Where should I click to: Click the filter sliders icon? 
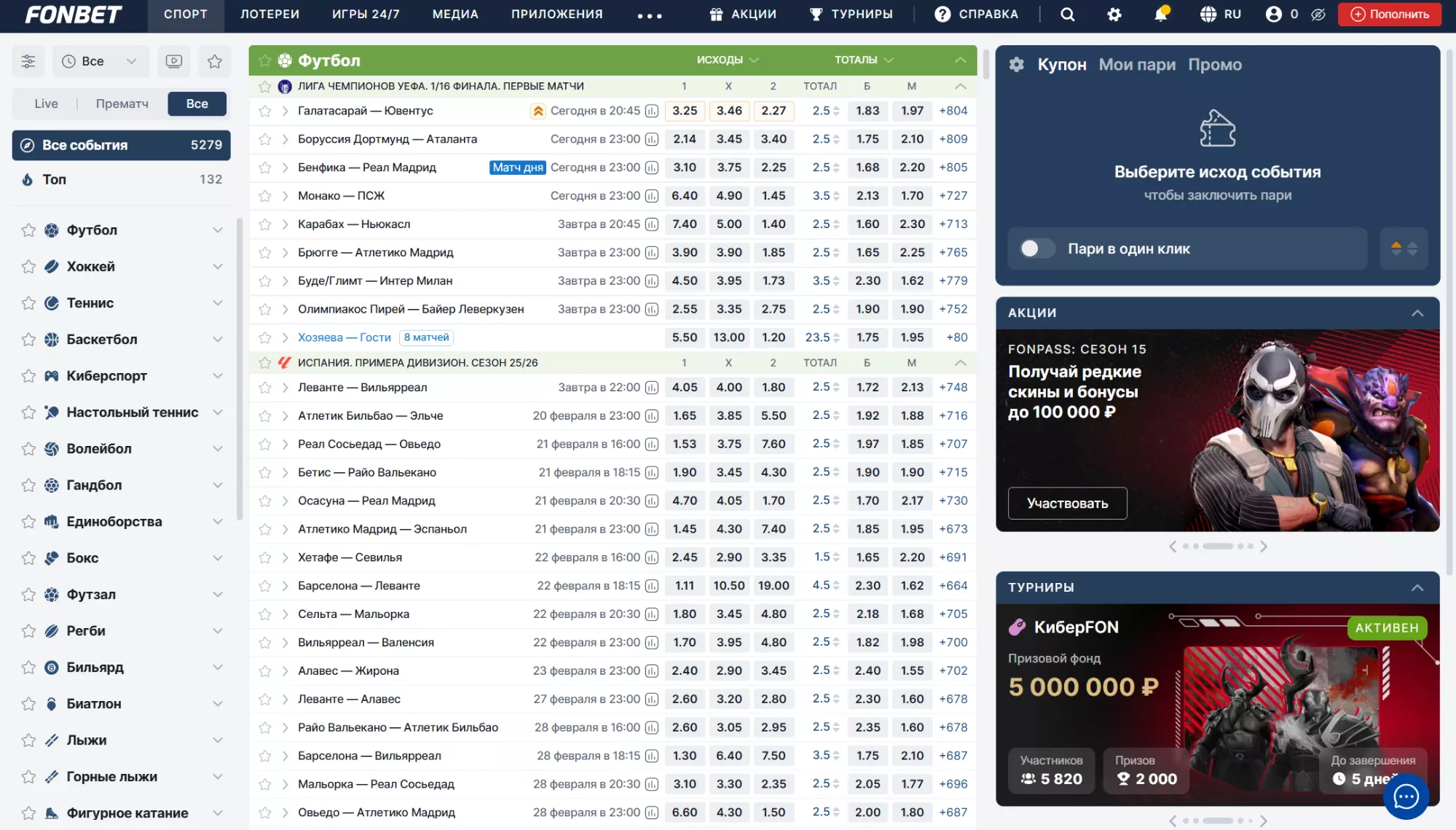pos(28,61)
